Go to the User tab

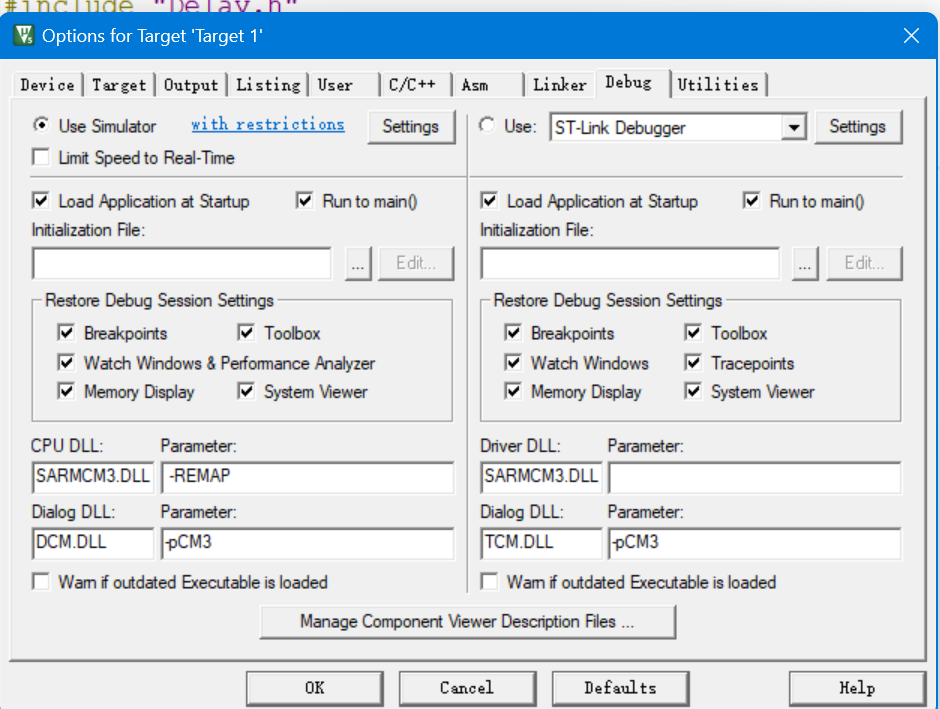(344, 85)
